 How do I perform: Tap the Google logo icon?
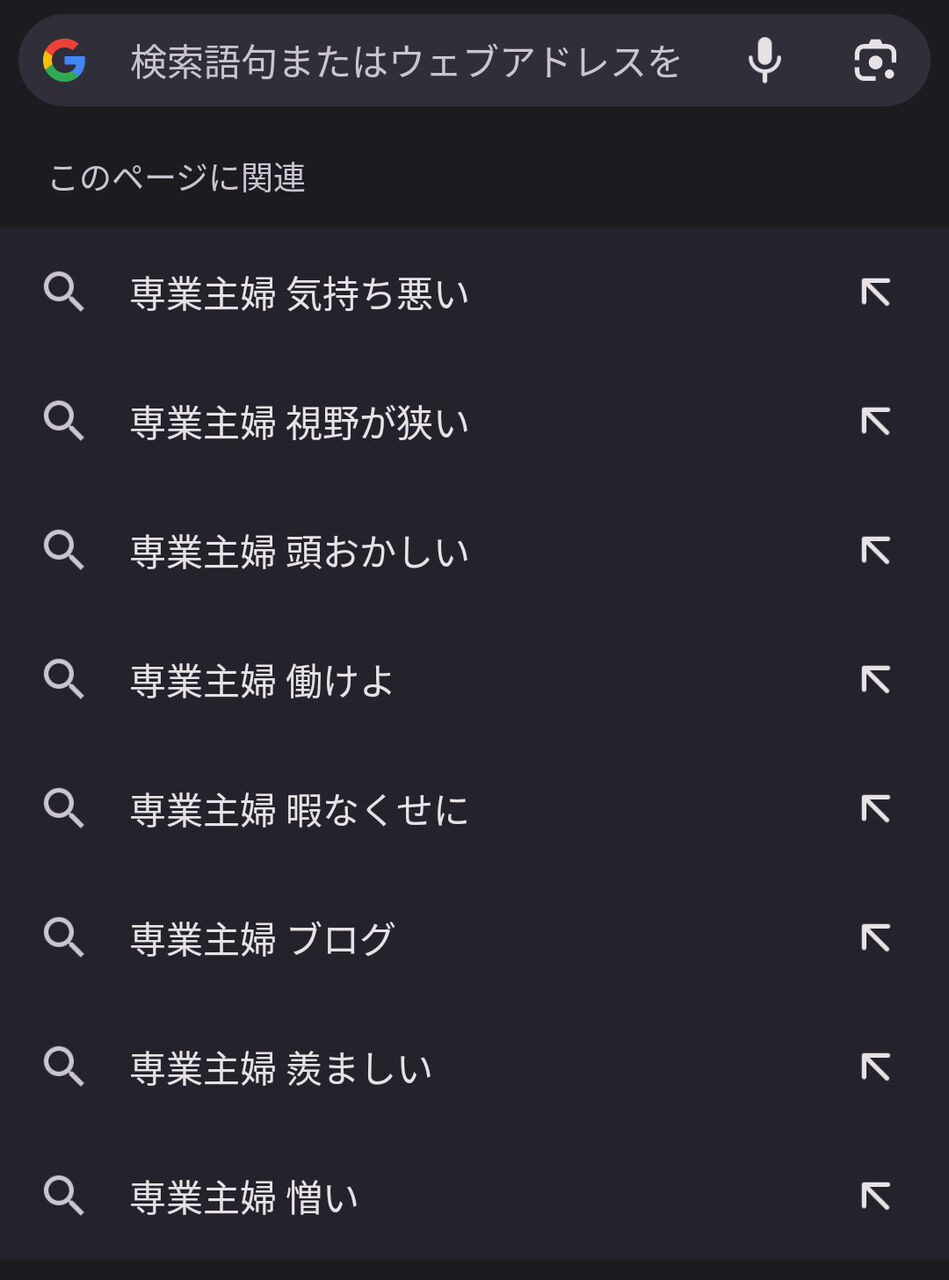click(64, 61)
